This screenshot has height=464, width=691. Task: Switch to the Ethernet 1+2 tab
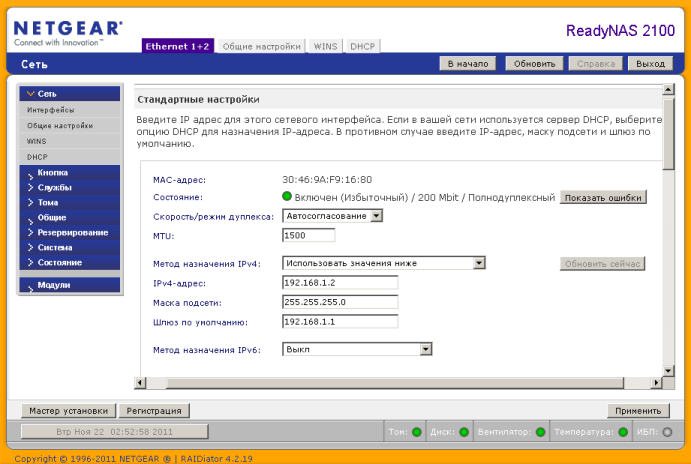click(x=178, y=46)
